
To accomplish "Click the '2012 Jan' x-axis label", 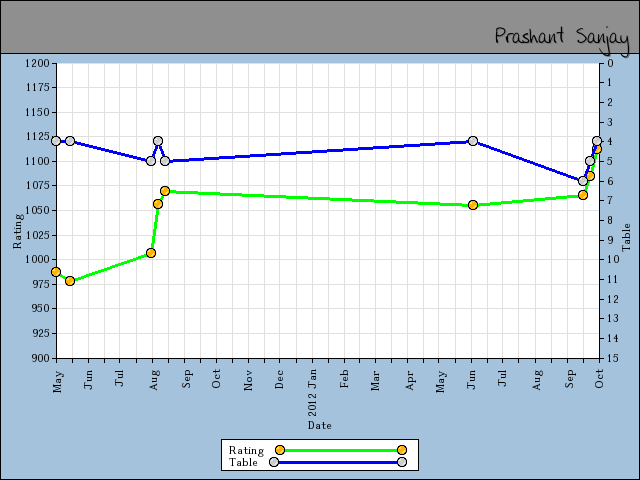I will click(312, 393).
